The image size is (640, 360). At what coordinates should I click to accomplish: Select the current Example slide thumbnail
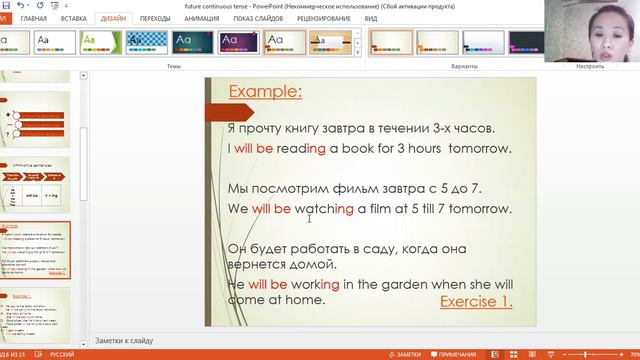coord(35,250)
